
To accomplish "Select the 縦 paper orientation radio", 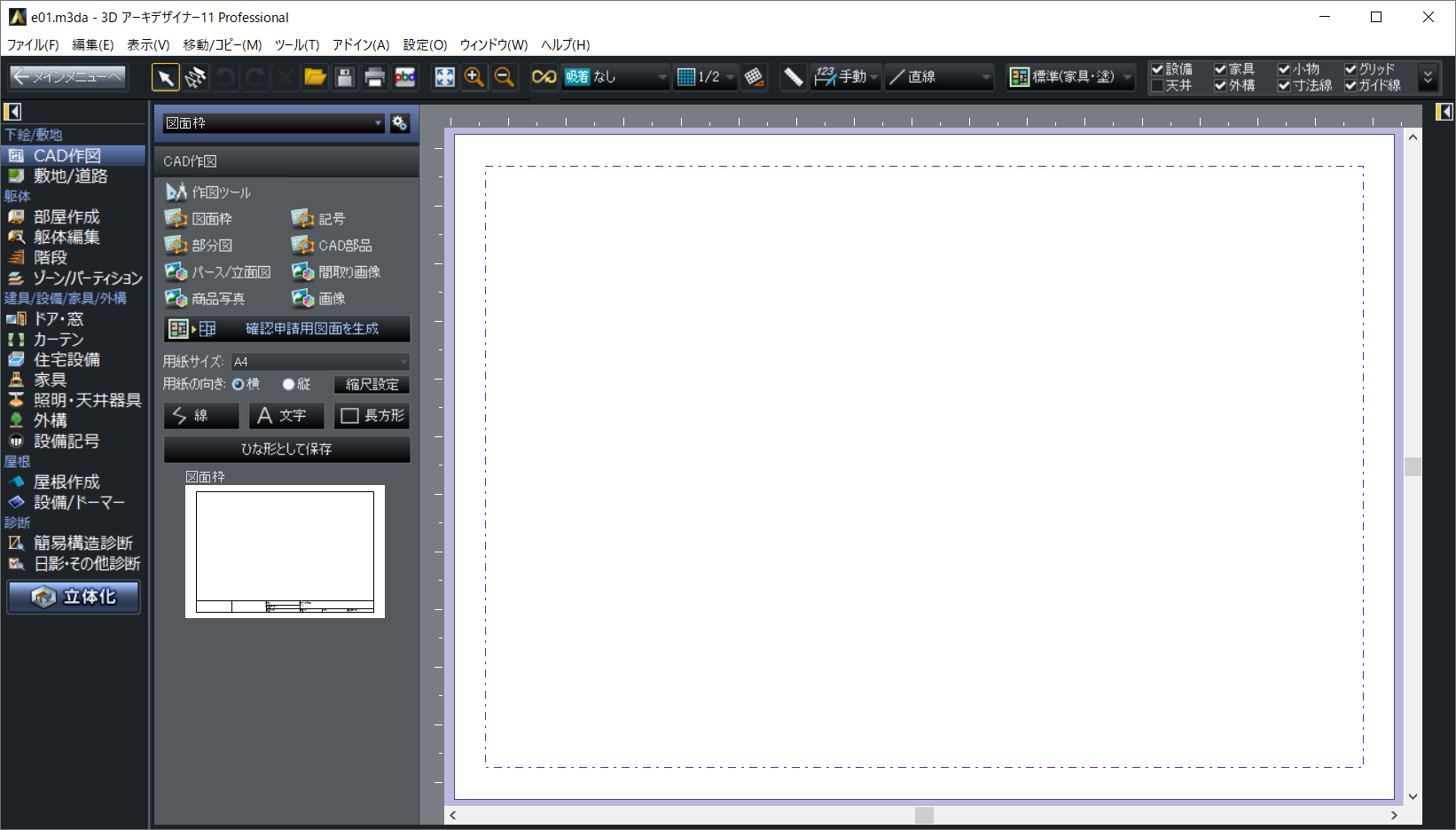I will tap(288, 385).
